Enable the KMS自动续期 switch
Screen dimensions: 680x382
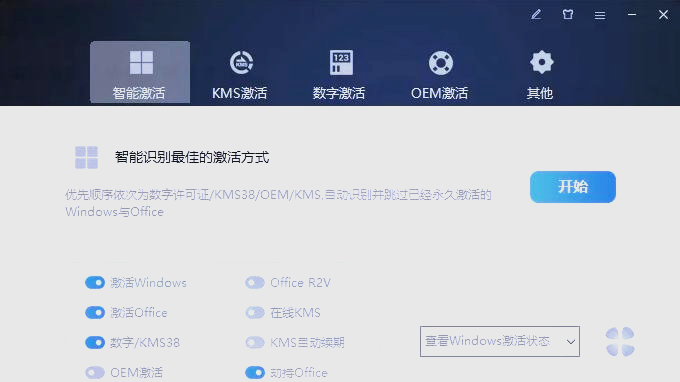tap(255, 343)
